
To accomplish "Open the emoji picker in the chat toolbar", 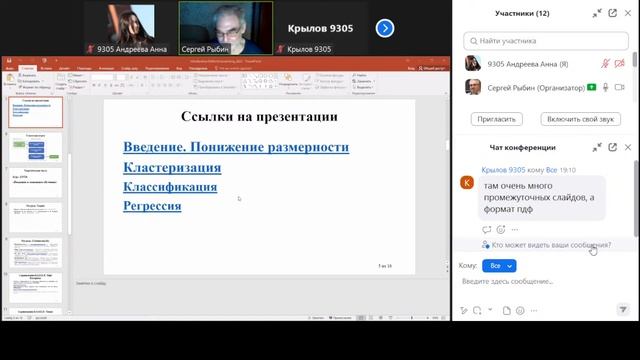I will click(520, 311).
